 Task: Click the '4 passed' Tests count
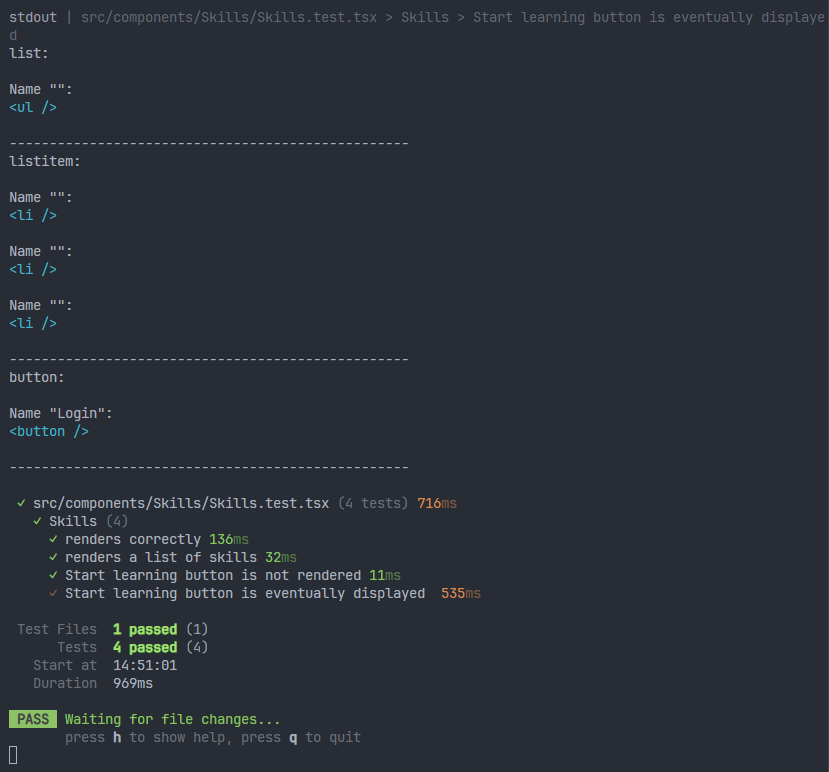[x=145, y=647]
